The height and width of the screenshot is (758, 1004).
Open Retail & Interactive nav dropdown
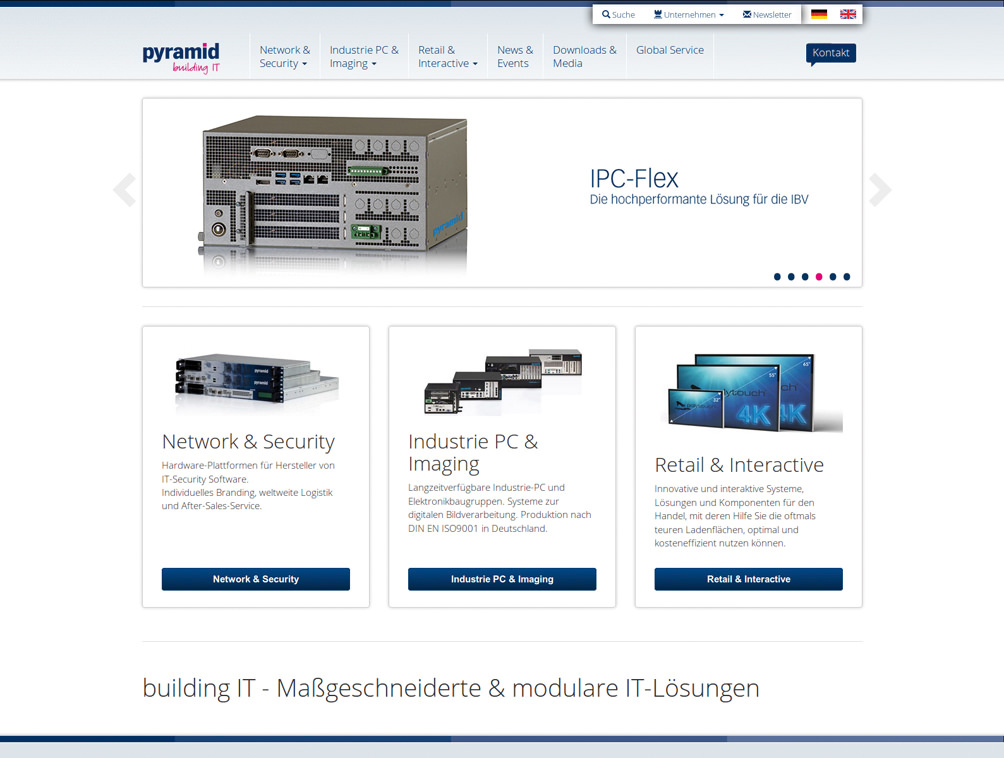click(448, 56)
